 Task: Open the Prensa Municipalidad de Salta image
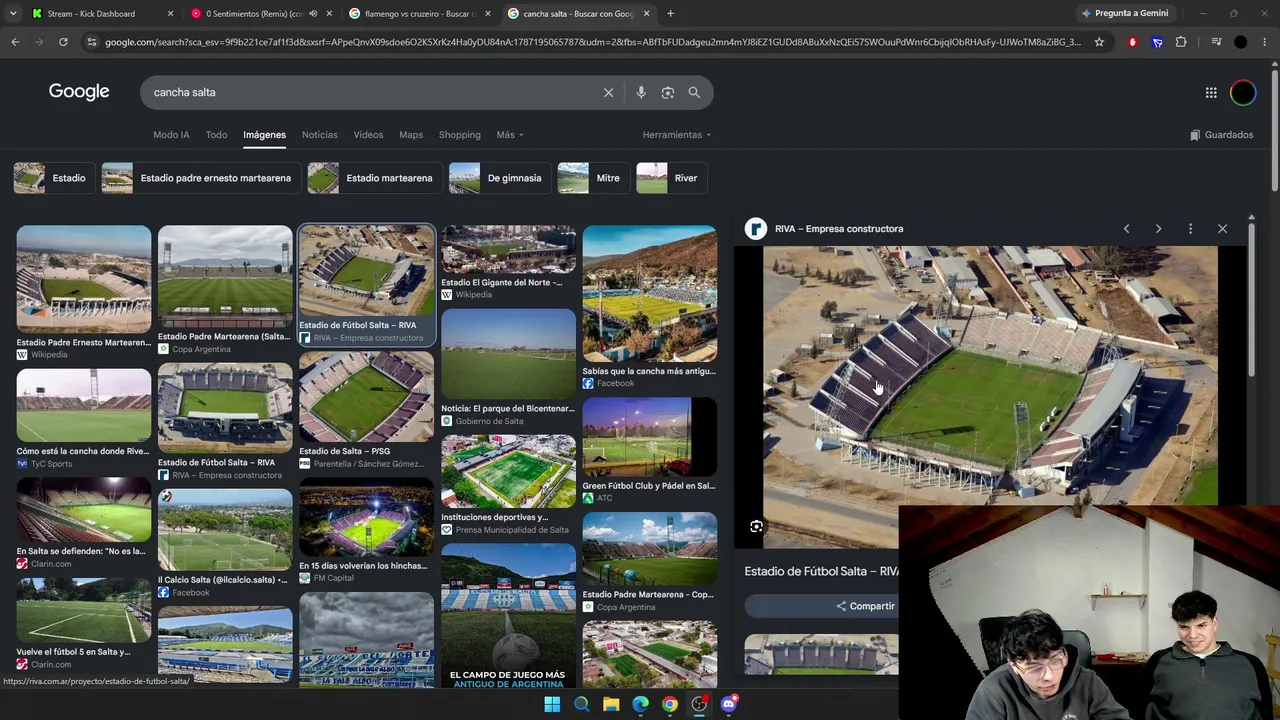[508, 472]
